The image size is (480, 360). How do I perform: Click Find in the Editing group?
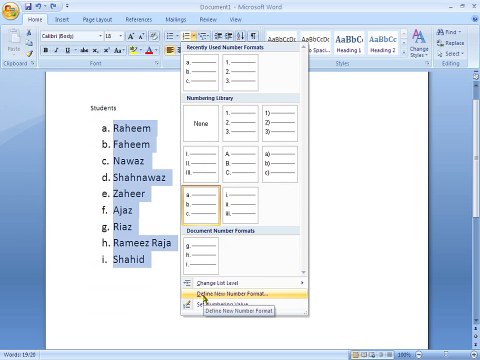449,32
